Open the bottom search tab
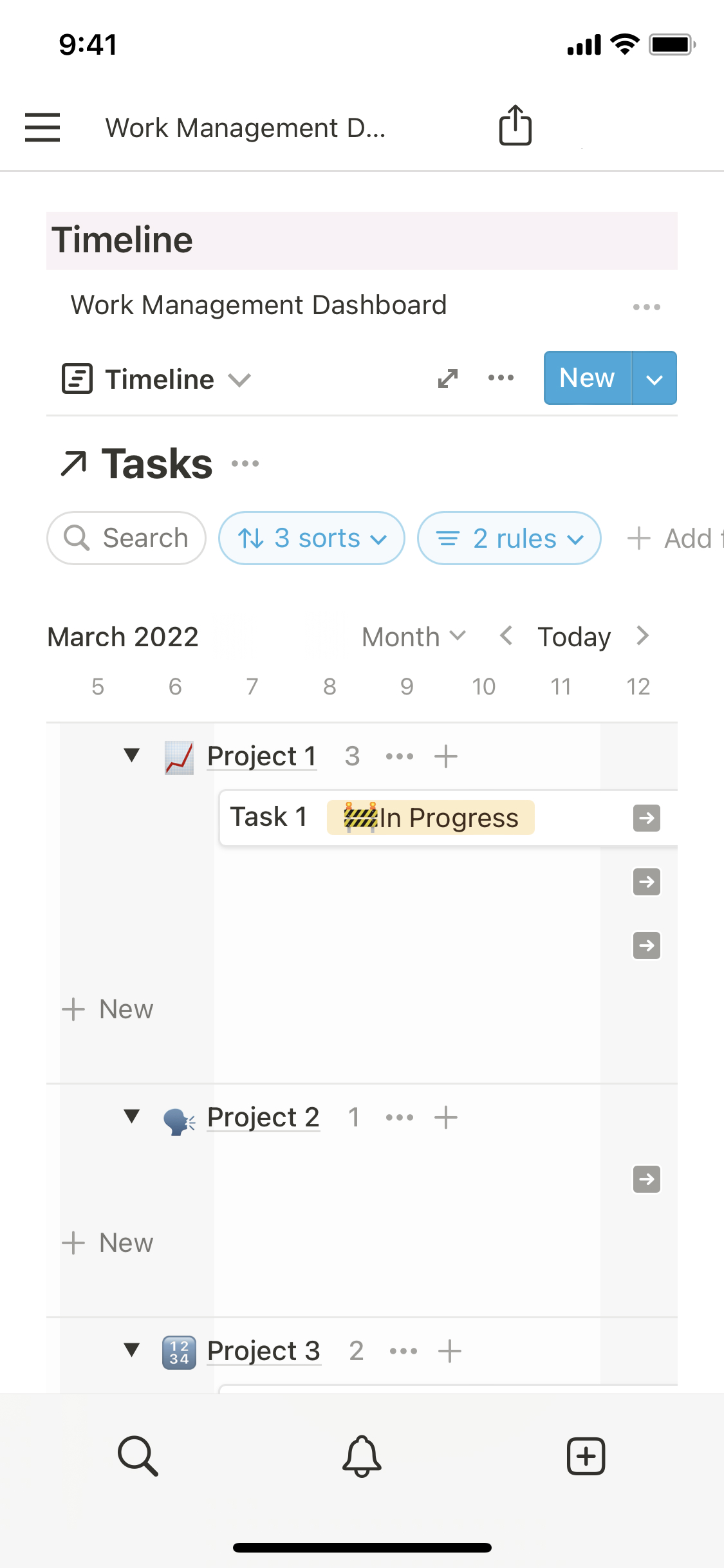Viewport: 724px width, 1568px height. point(138,1456)
